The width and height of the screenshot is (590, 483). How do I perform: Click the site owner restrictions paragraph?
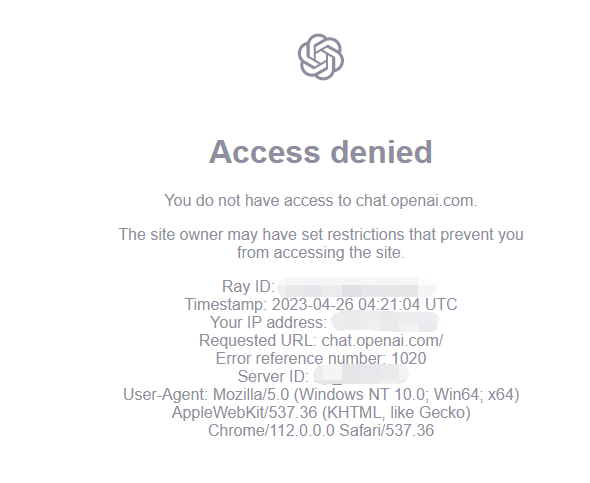pyautogui.click(x=321, y=243)
